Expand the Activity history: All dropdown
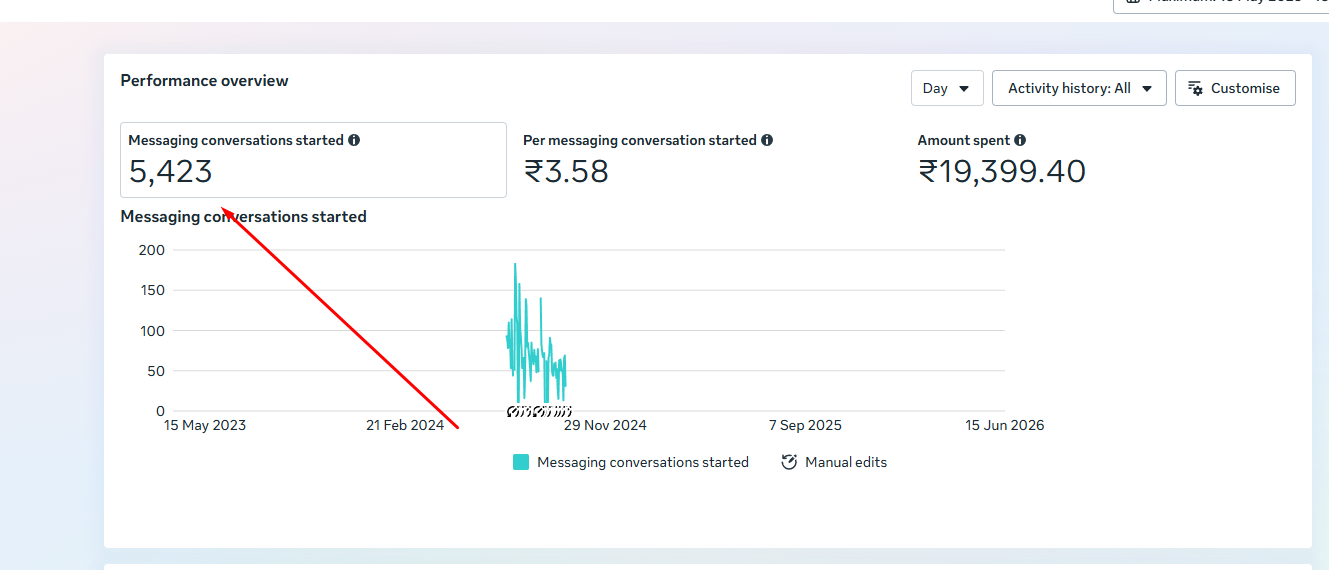The height and width of the screenshot is (570, 1329). click(1079, 88)
